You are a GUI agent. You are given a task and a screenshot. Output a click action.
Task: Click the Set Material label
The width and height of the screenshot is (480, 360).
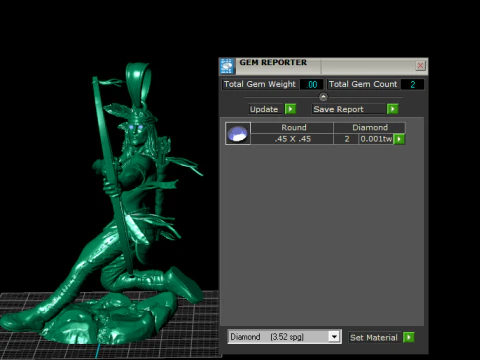tap(374, 338)
